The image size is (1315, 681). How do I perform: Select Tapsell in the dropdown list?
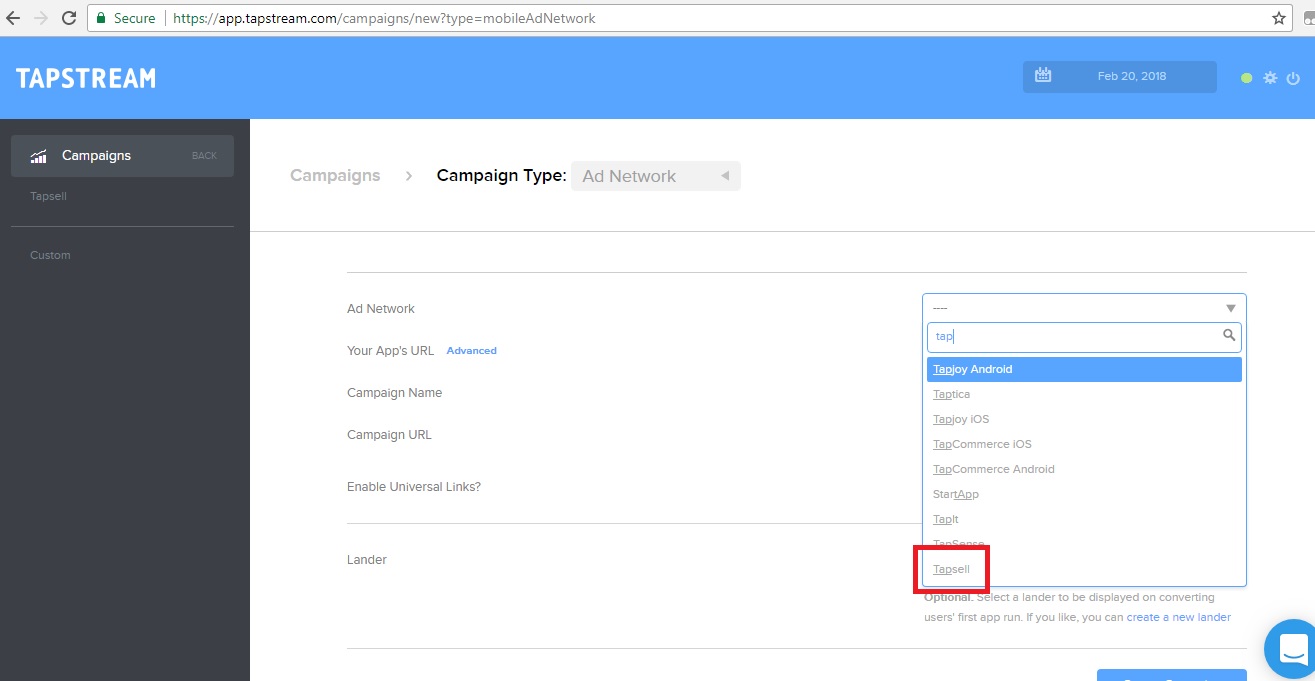click(1084, 569)
